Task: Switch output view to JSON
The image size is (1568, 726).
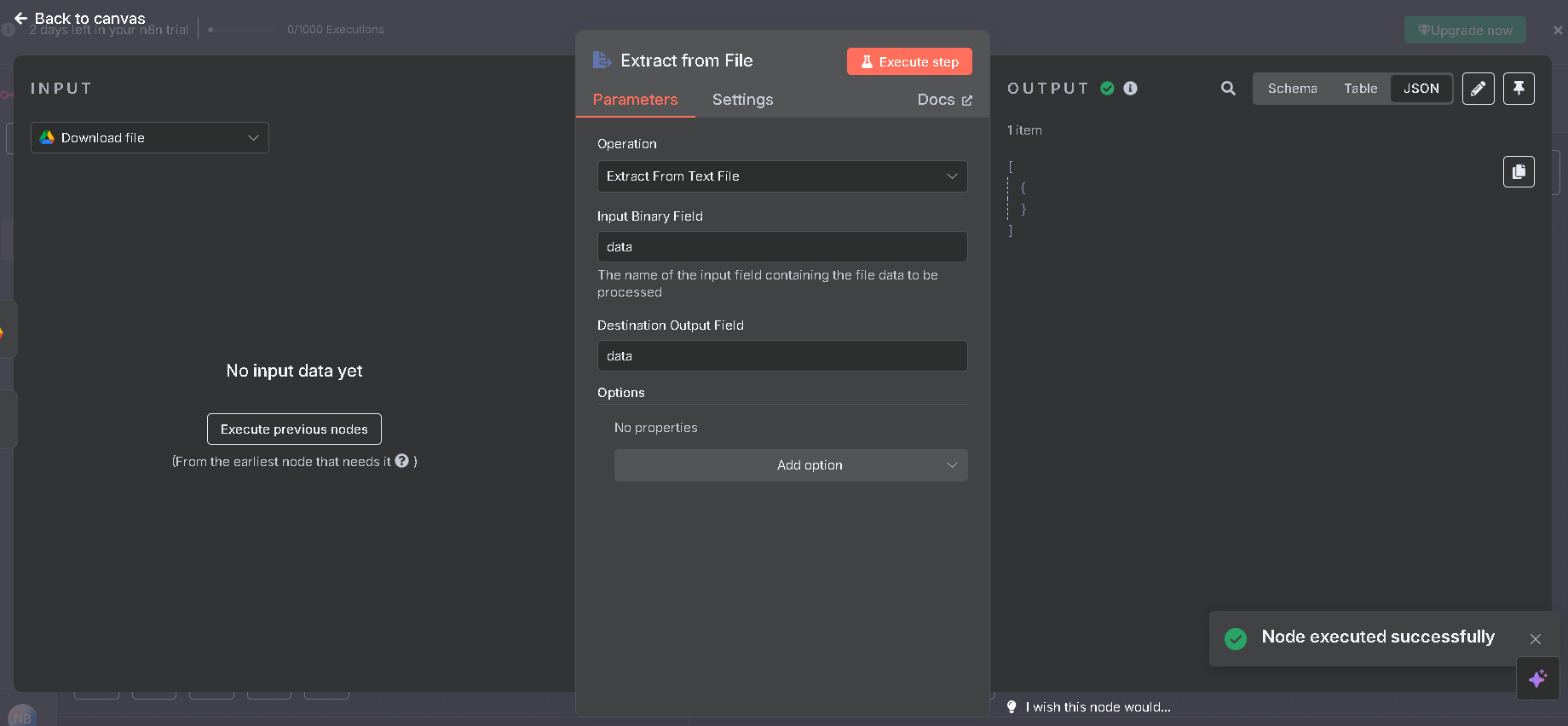Action: tap(1421, 89)
